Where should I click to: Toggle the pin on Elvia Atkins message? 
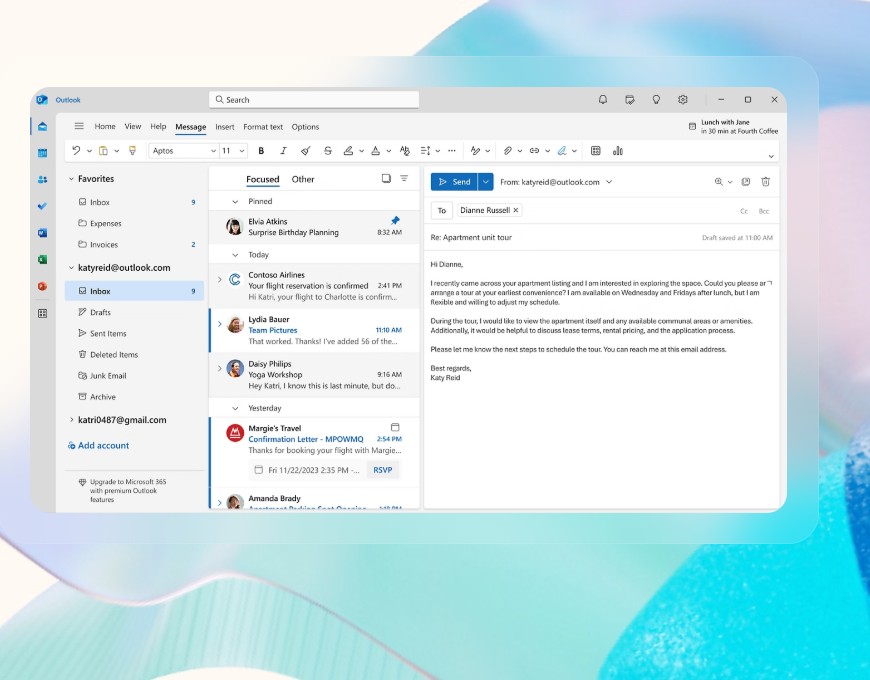coord(395,220)
